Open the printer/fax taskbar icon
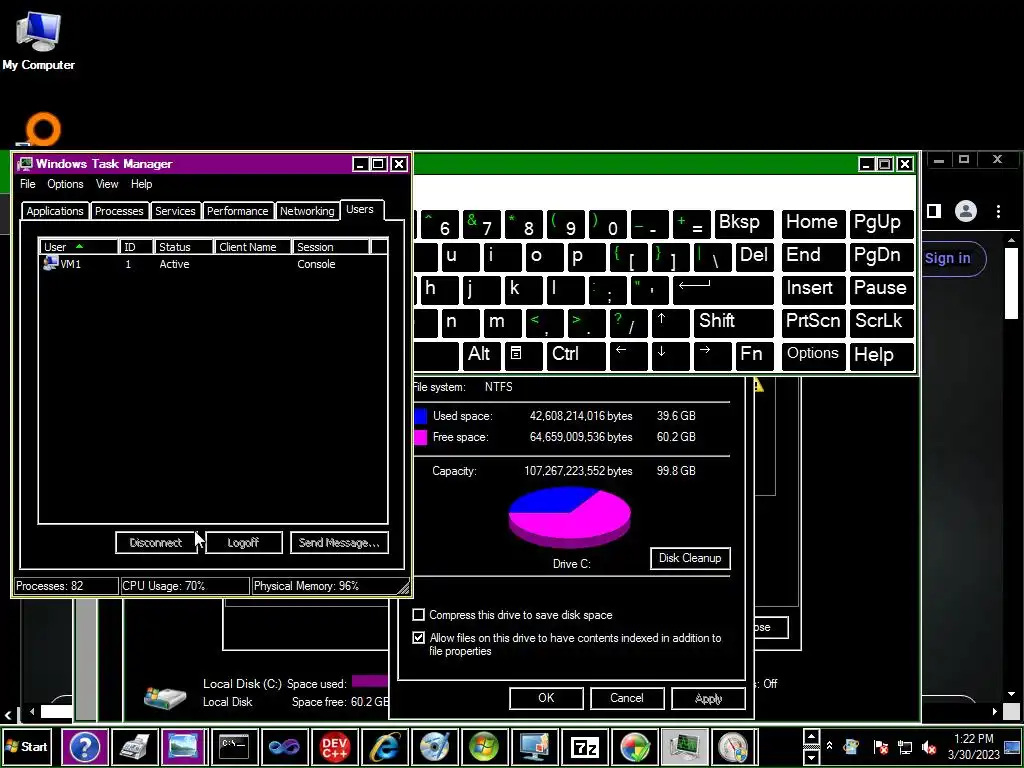Screen dimensions: 1024x768 click(135, 746)
